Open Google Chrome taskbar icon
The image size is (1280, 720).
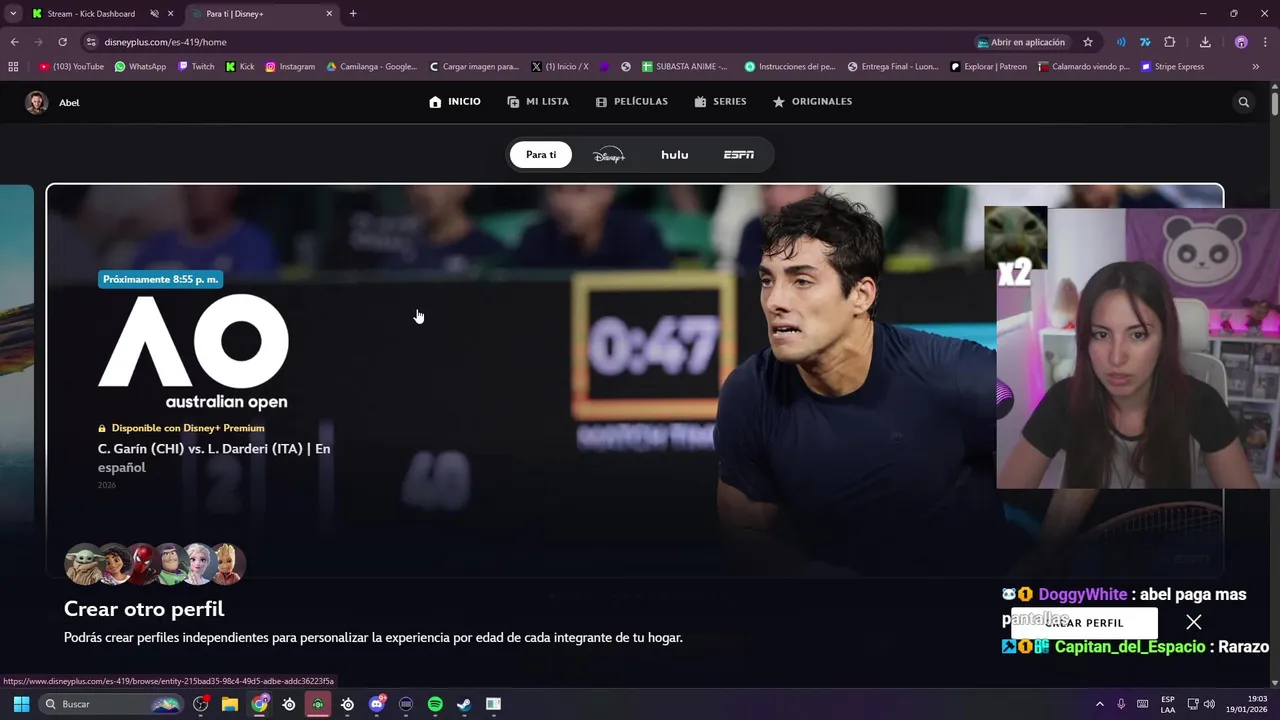(260, 704)
